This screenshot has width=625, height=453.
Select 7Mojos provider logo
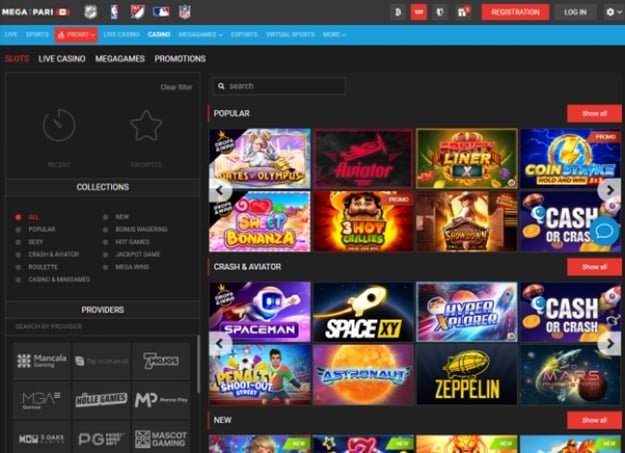[161, 360]
